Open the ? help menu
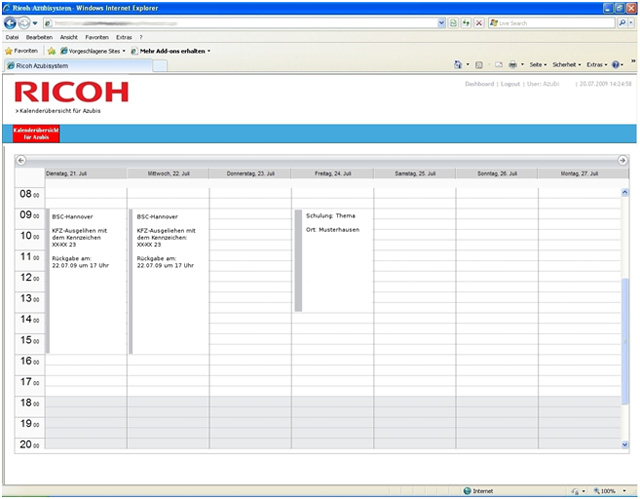640x499 pixels. tap(141, 37)
